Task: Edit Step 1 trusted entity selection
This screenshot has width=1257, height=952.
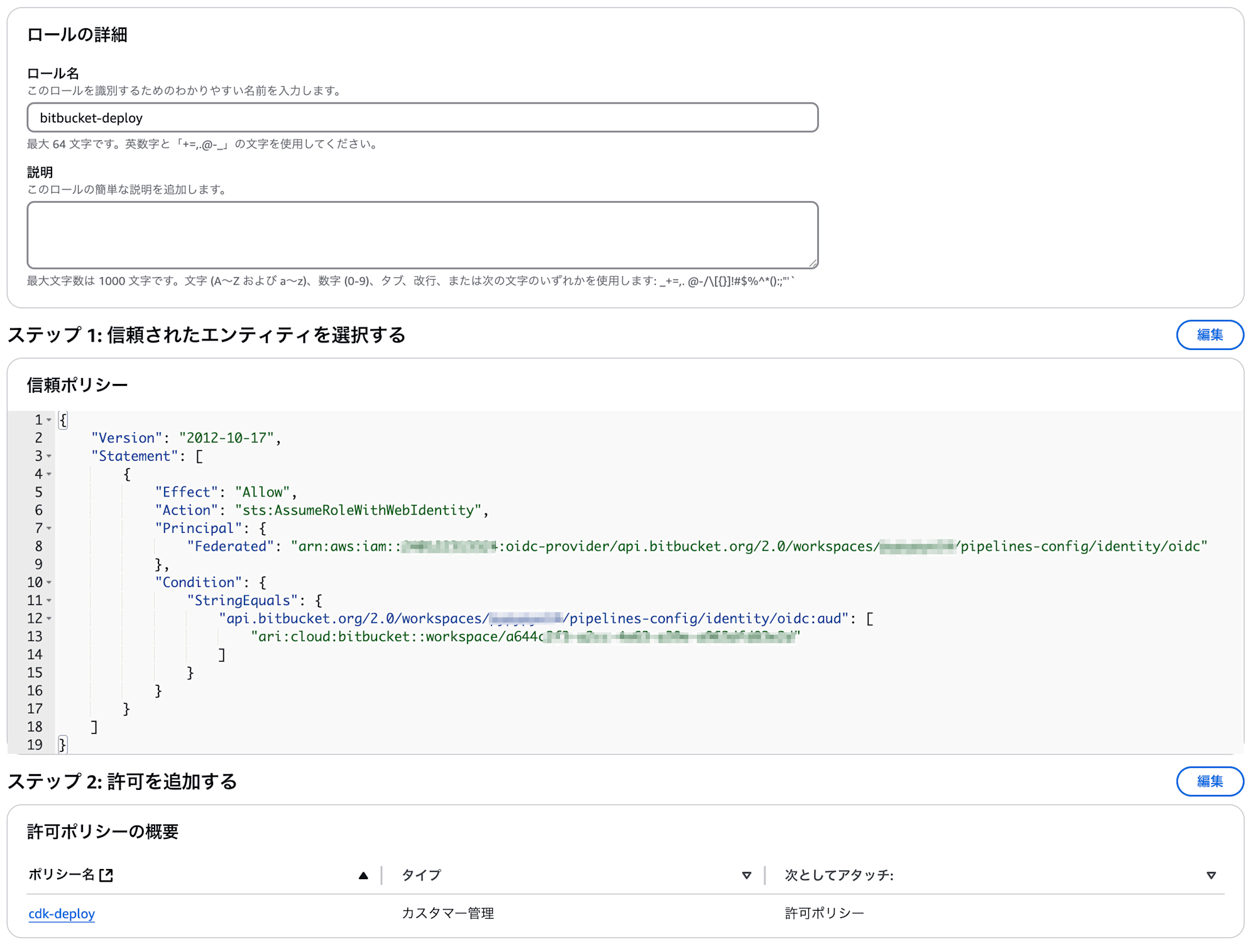Action: (1209, 335)
